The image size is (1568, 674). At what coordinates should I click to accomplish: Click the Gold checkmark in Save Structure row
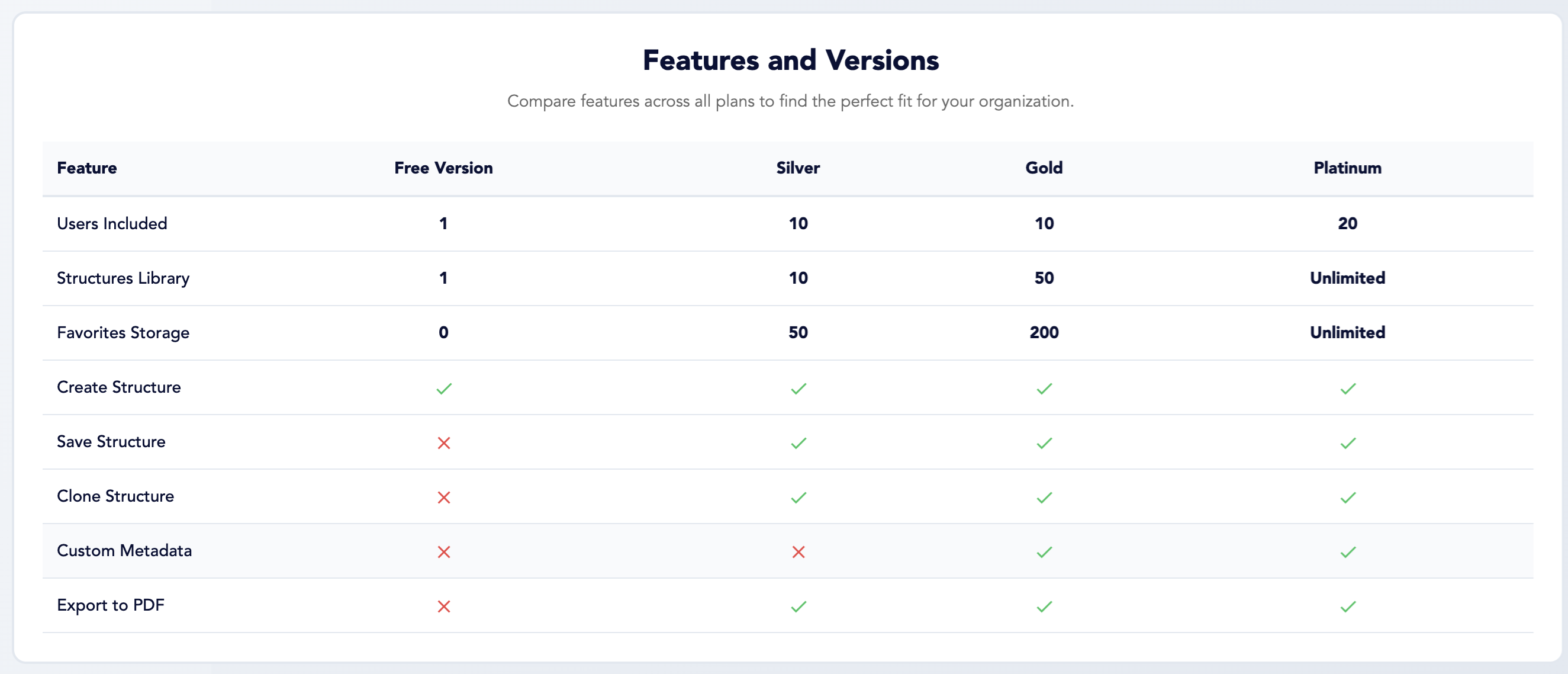[1044, 442]
